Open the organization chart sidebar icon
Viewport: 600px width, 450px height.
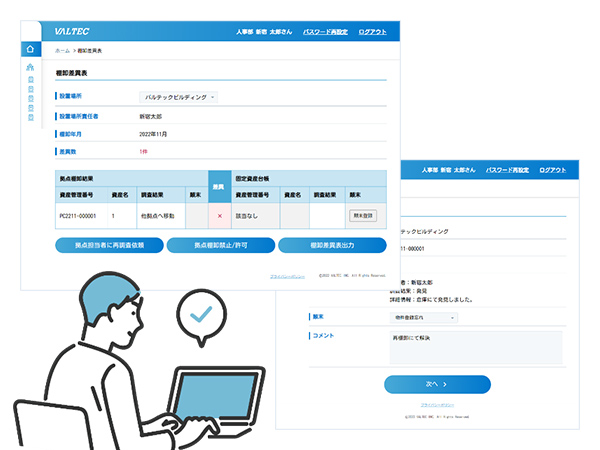pos(31,68)
